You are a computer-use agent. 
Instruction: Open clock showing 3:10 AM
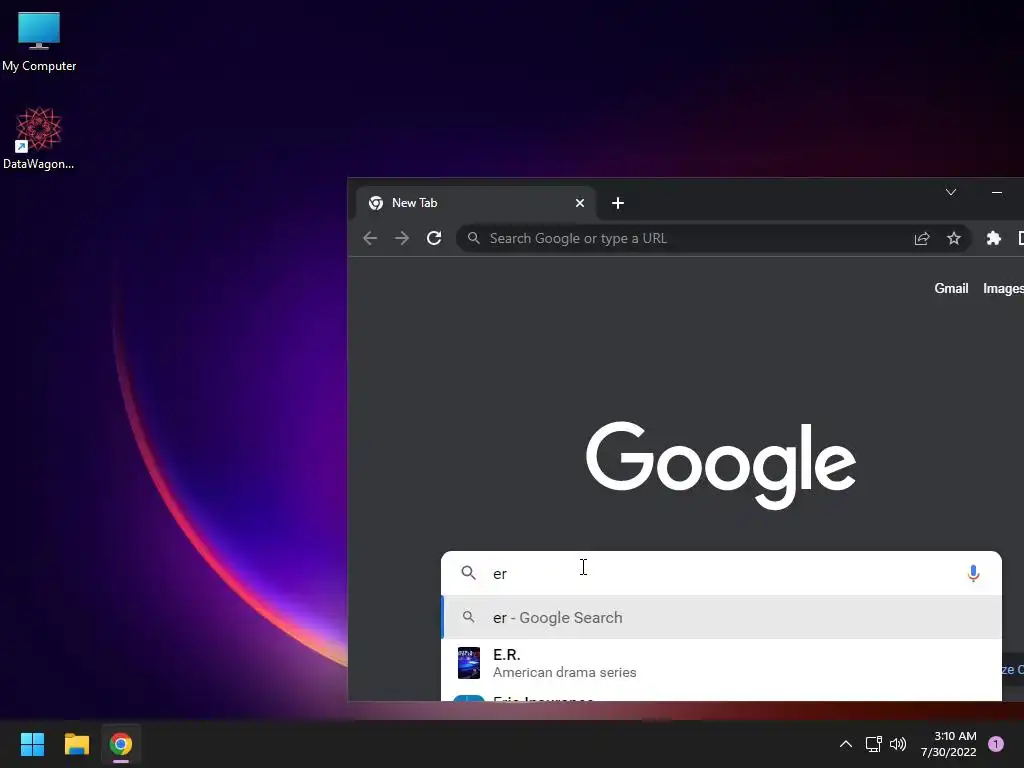point(948,744)
